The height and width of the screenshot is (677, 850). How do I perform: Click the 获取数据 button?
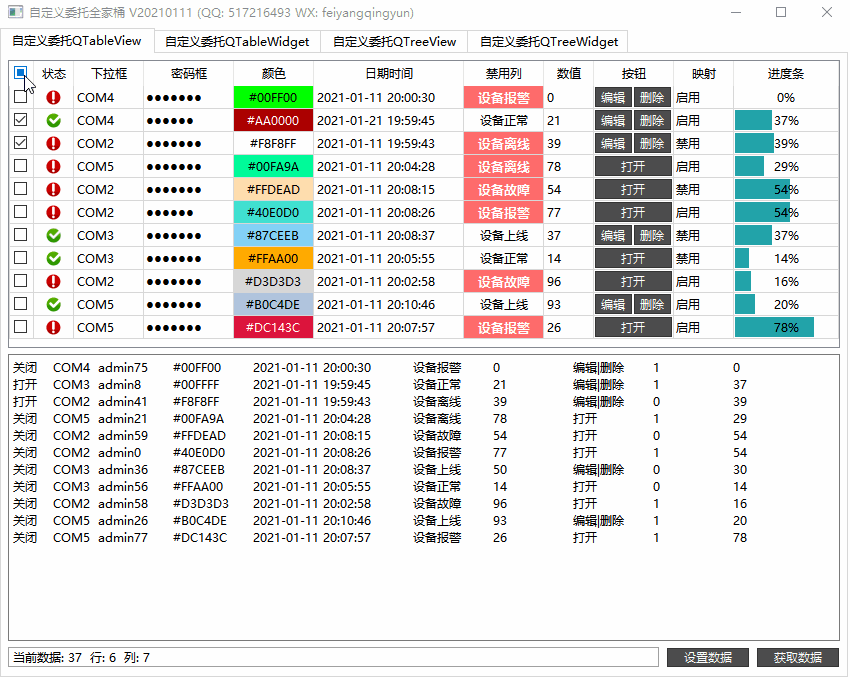pos(797,657)
